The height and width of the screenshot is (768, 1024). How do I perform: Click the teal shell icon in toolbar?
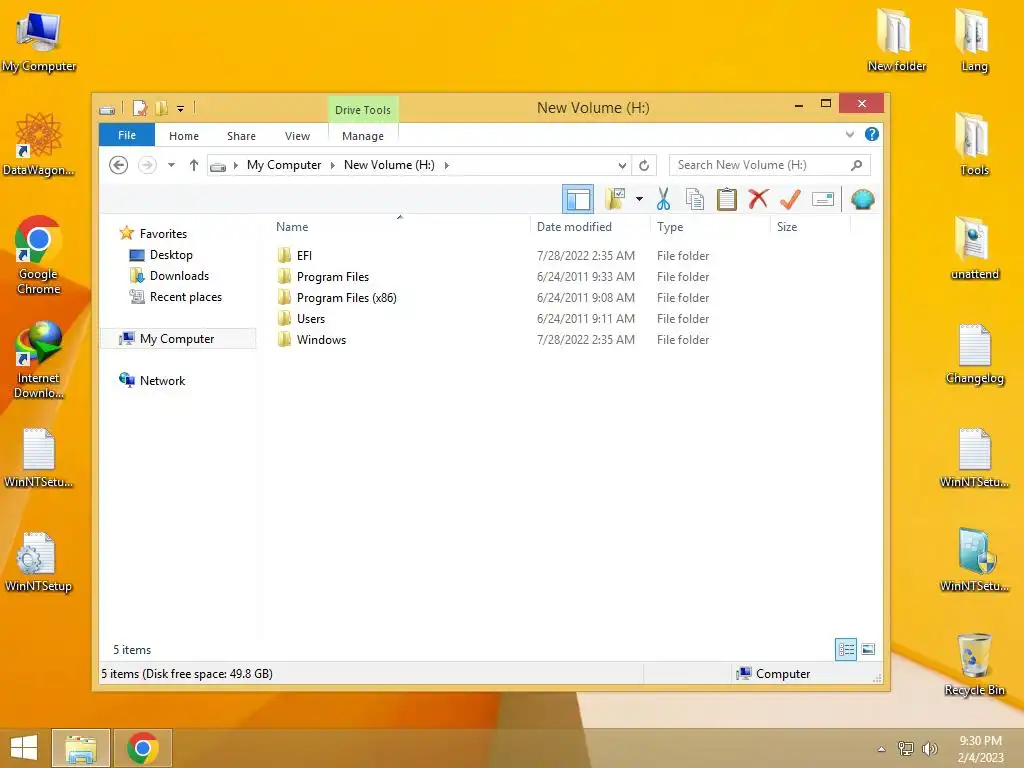(863, 199)
